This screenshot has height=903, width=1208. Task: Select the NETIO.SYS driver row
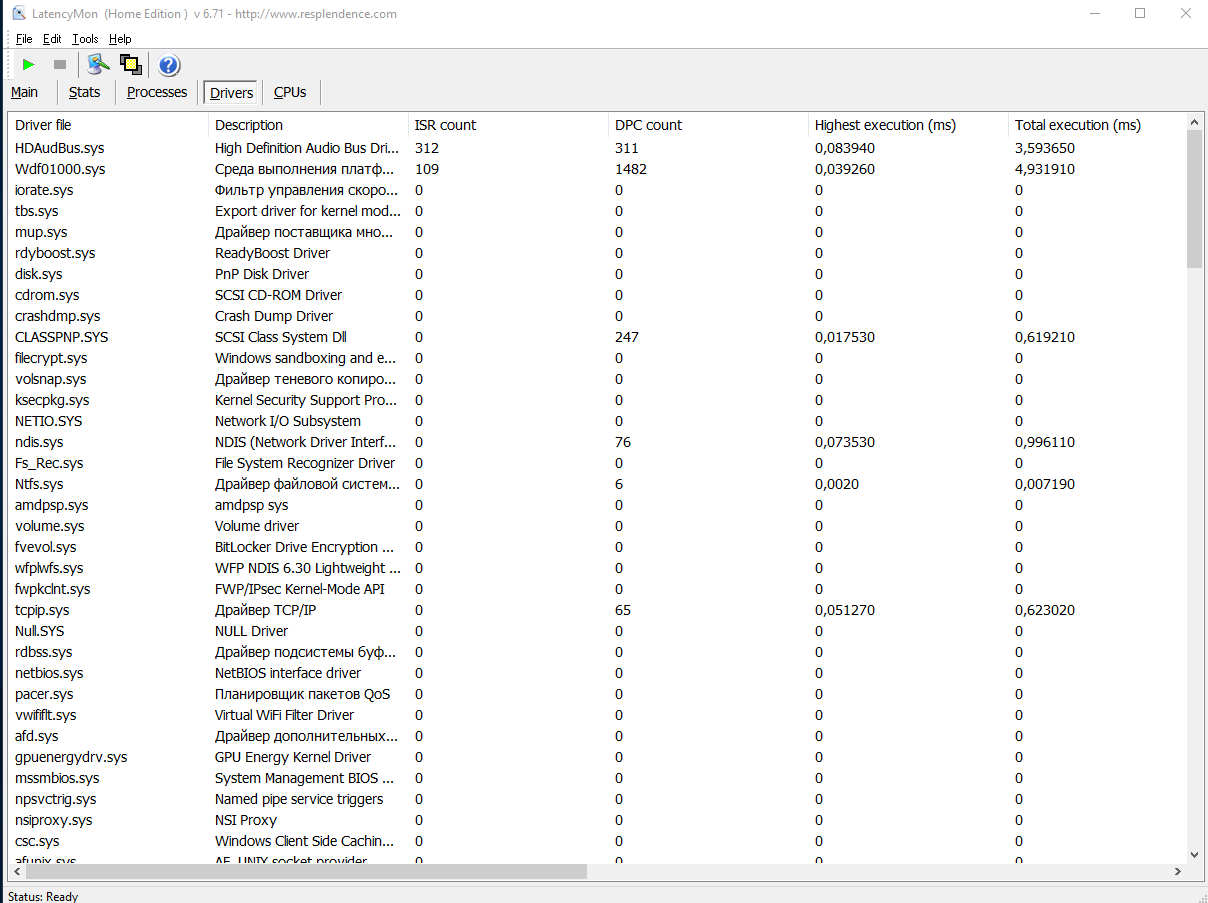(x=597, y=421)
